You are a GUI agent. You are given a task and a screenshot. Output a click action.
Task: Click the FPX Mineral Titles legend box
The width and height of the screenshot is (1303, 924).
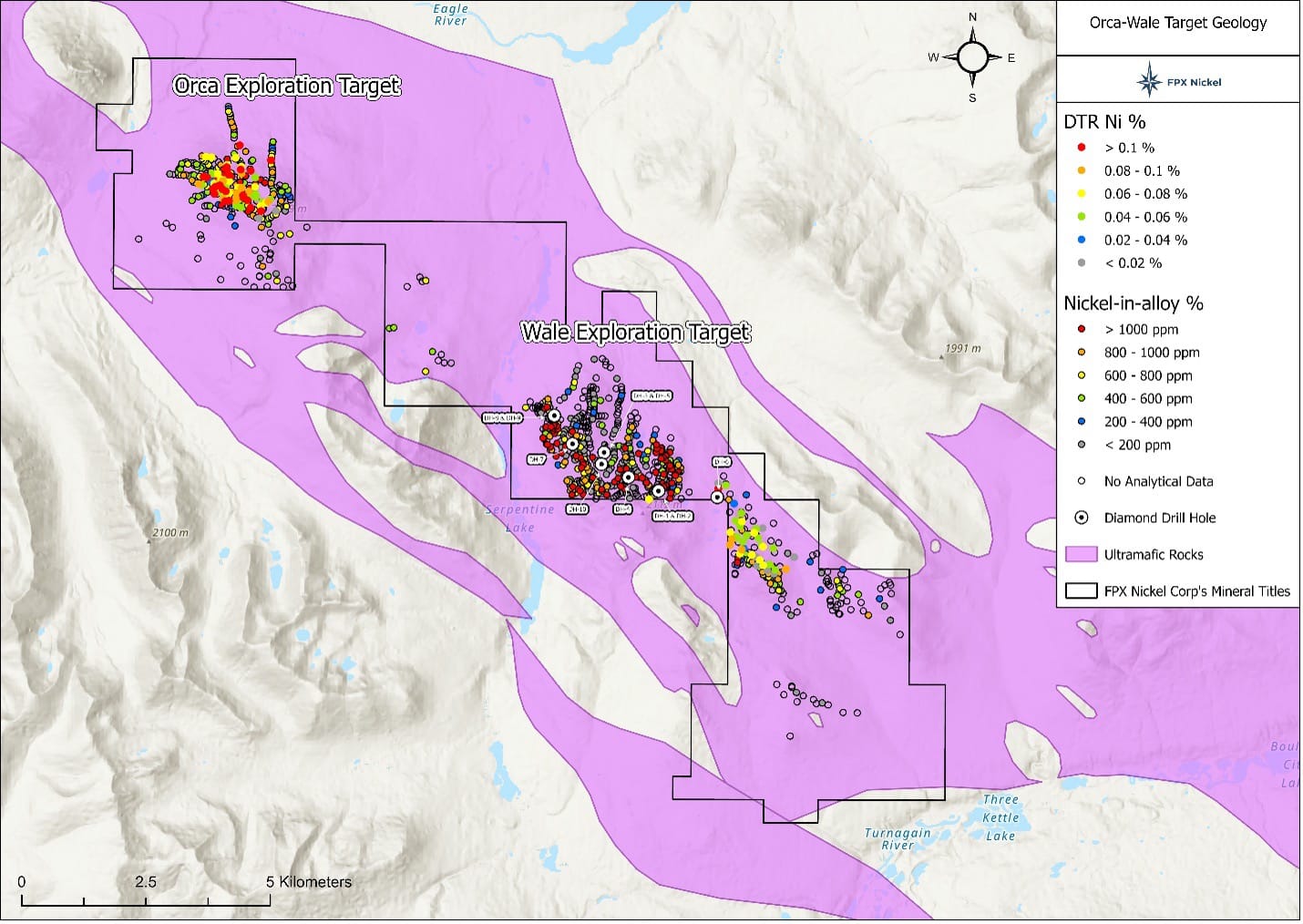point(1082,590)
